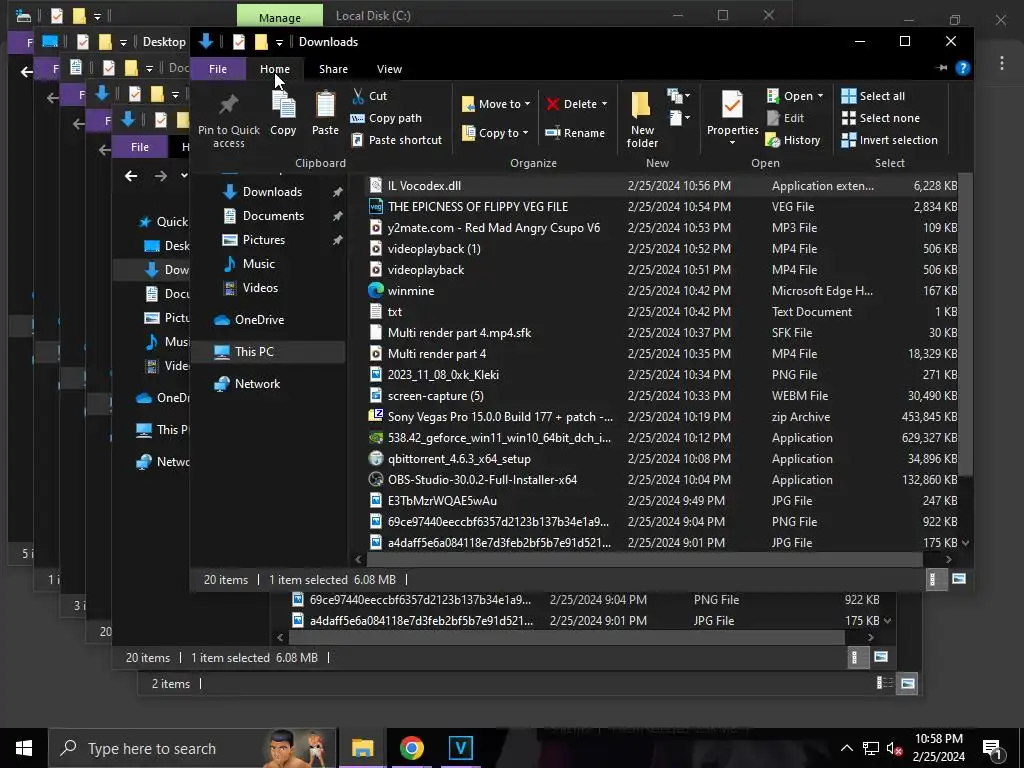Open the Help question mark icon
Viewport: 1024px width, 768px height.
tap(963, 68)
